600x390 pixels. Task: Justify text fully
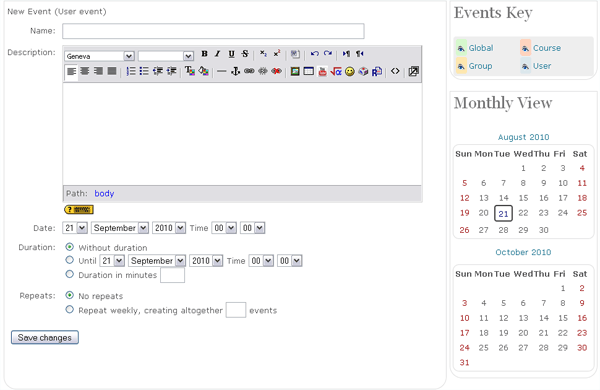pyautogui.click(x=112, y=72)
